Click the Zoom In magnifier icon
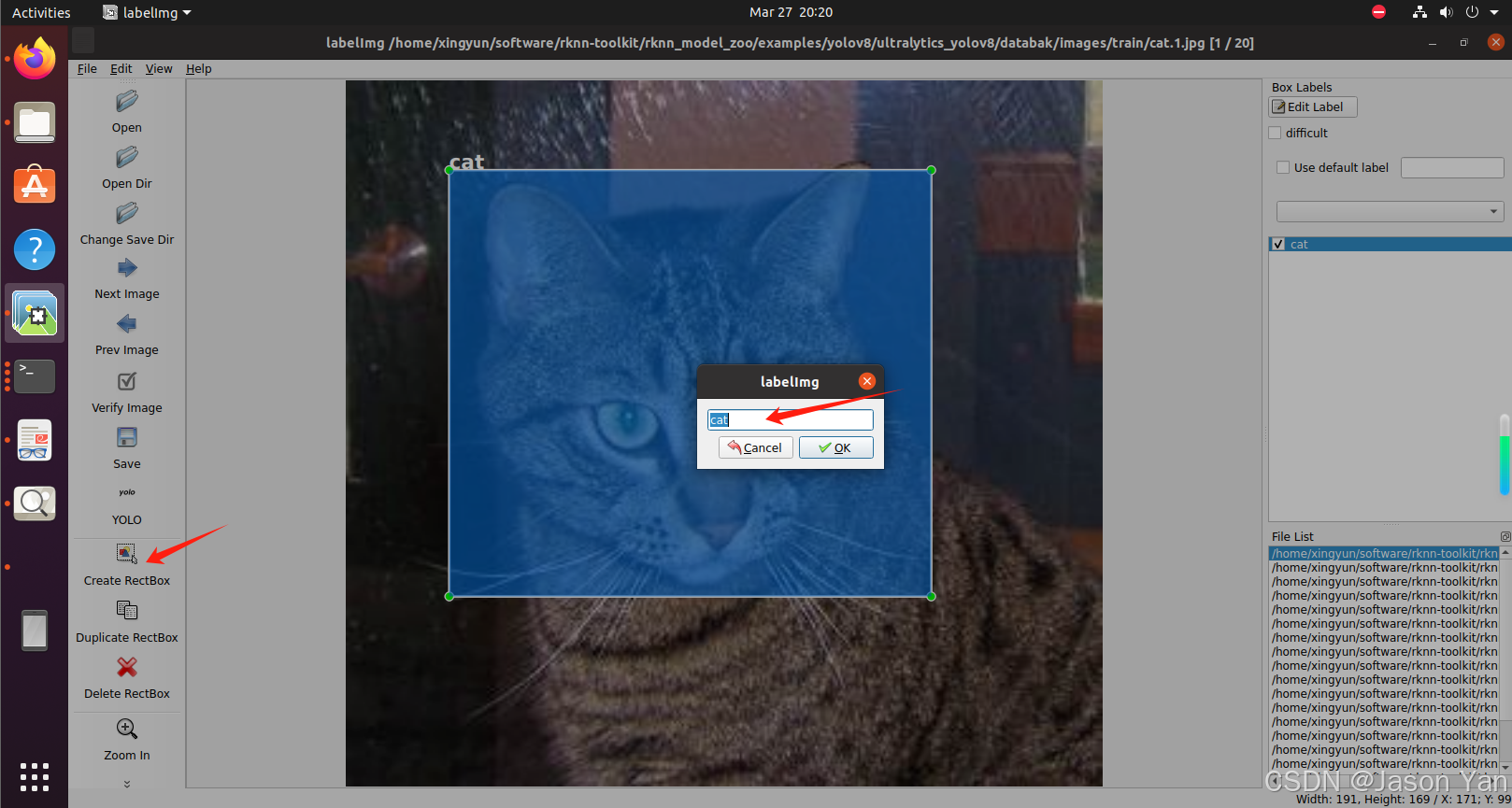Viewport: 1512px width, 808px height. tap(127, 729)
